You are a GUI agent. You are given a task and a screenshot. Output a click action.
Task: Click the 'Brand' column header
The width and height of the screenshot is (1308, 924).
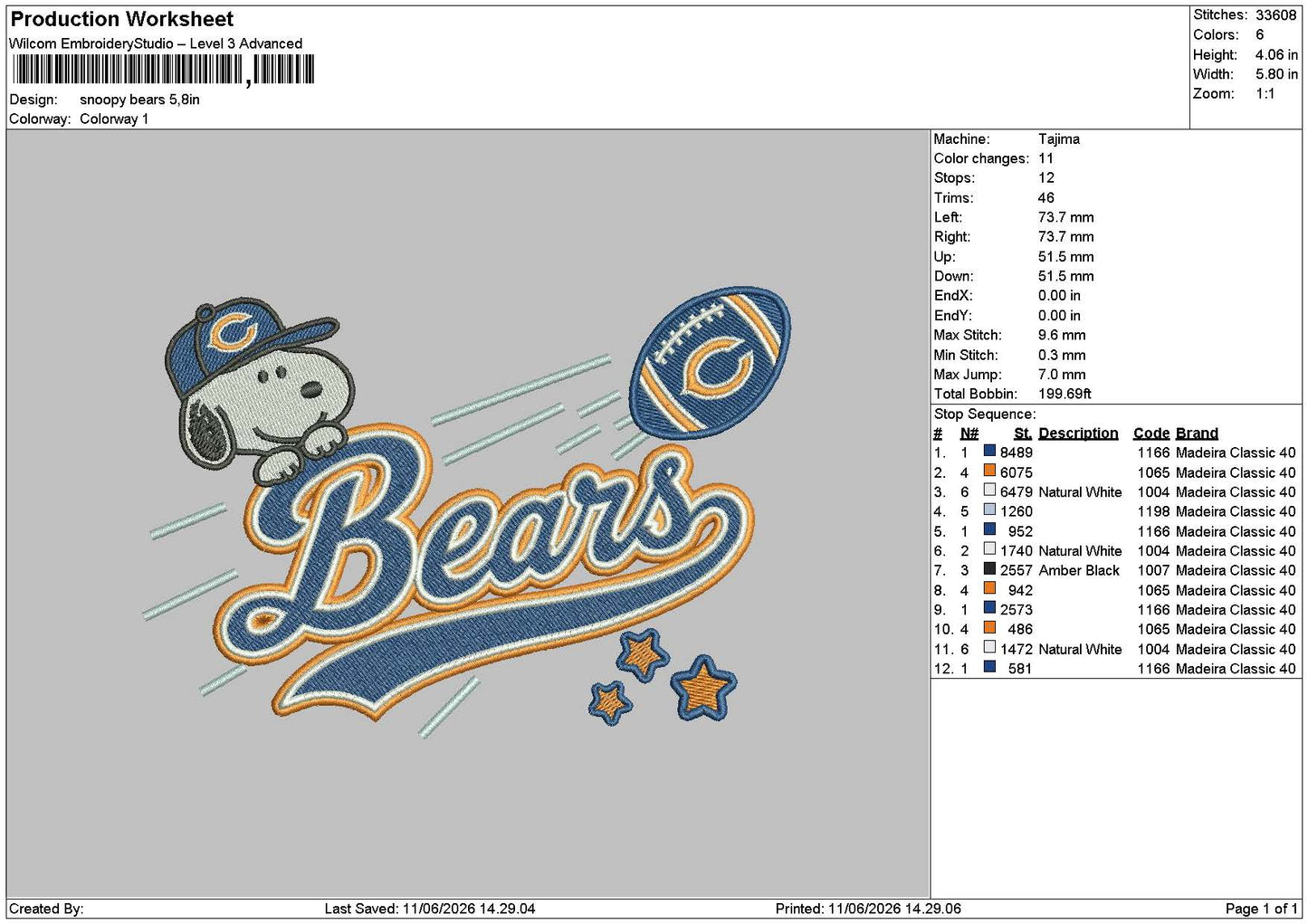coord(1197,433)
